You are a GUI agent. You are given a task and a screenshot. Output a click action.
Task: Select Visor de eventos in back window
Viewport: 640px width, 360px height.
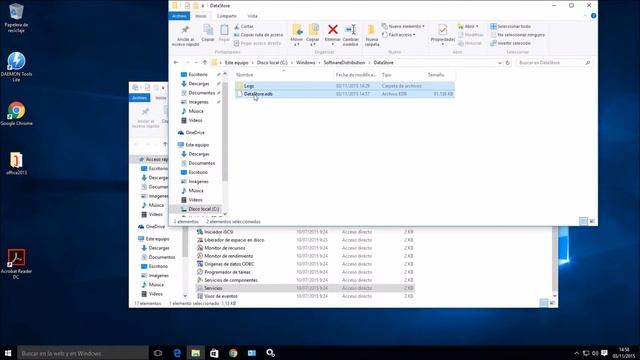(x=305, y=296)
